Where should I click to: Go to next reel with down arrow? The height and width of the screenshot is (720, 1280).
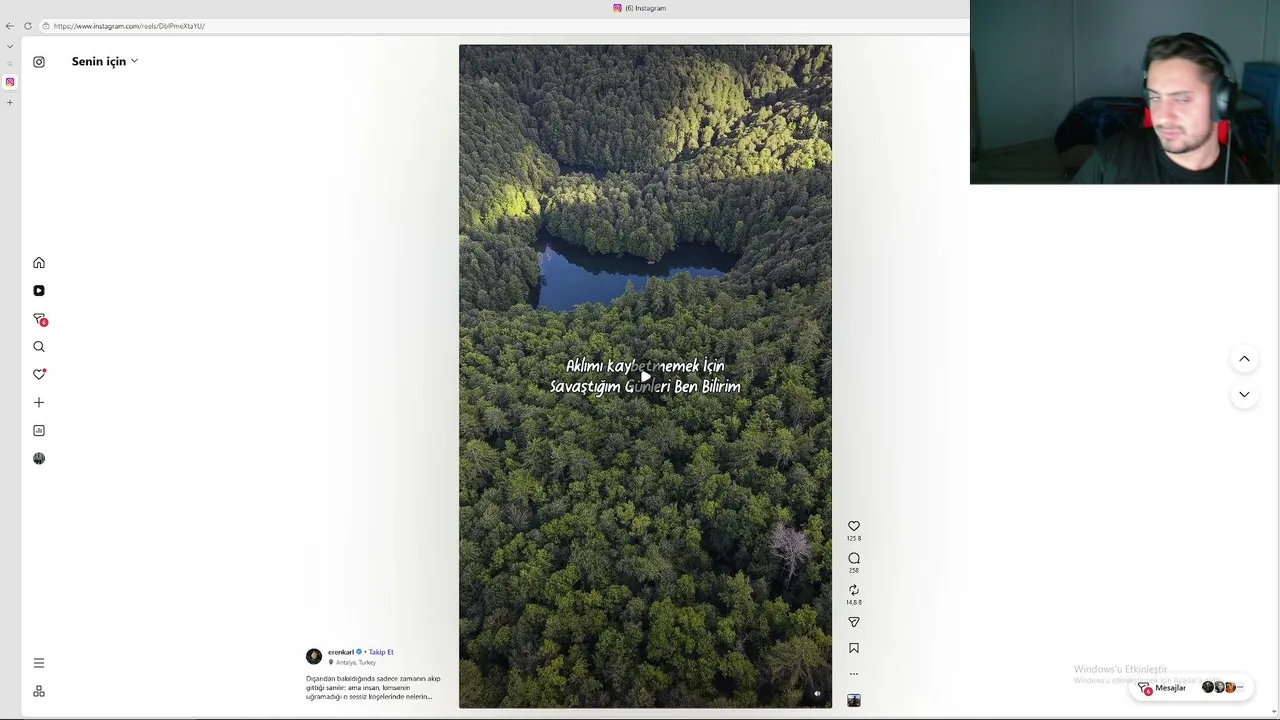(x=1244, y=395)
